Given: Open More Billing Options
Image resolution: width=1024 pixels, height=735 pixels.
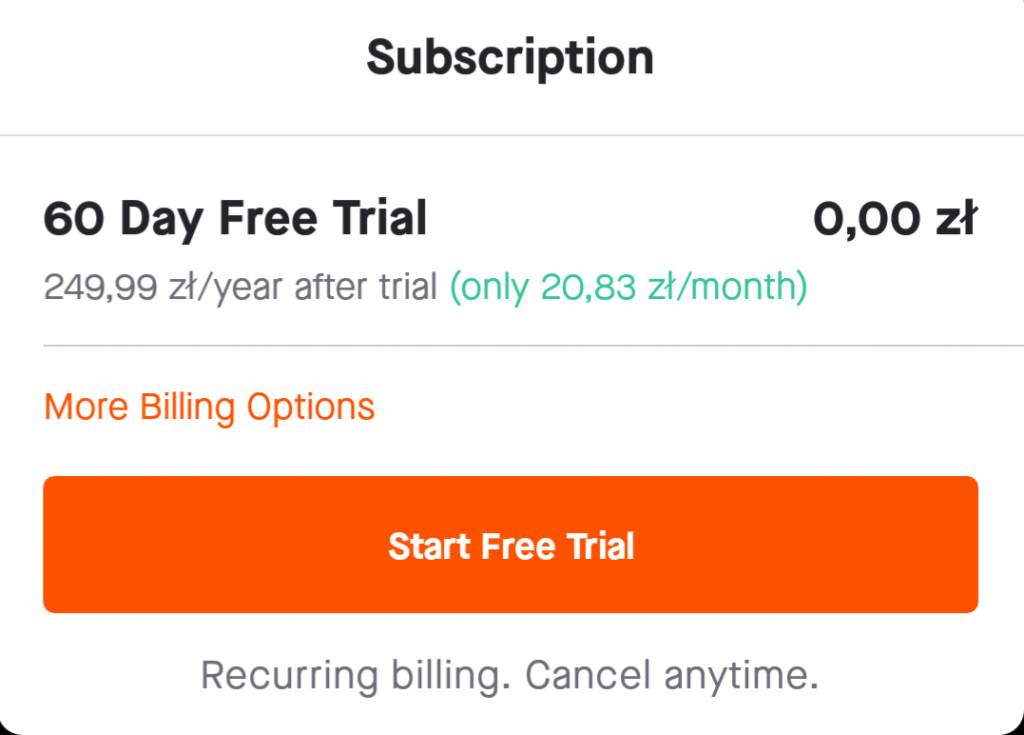Looking at the screenshot, I should [x=209, y=407].
